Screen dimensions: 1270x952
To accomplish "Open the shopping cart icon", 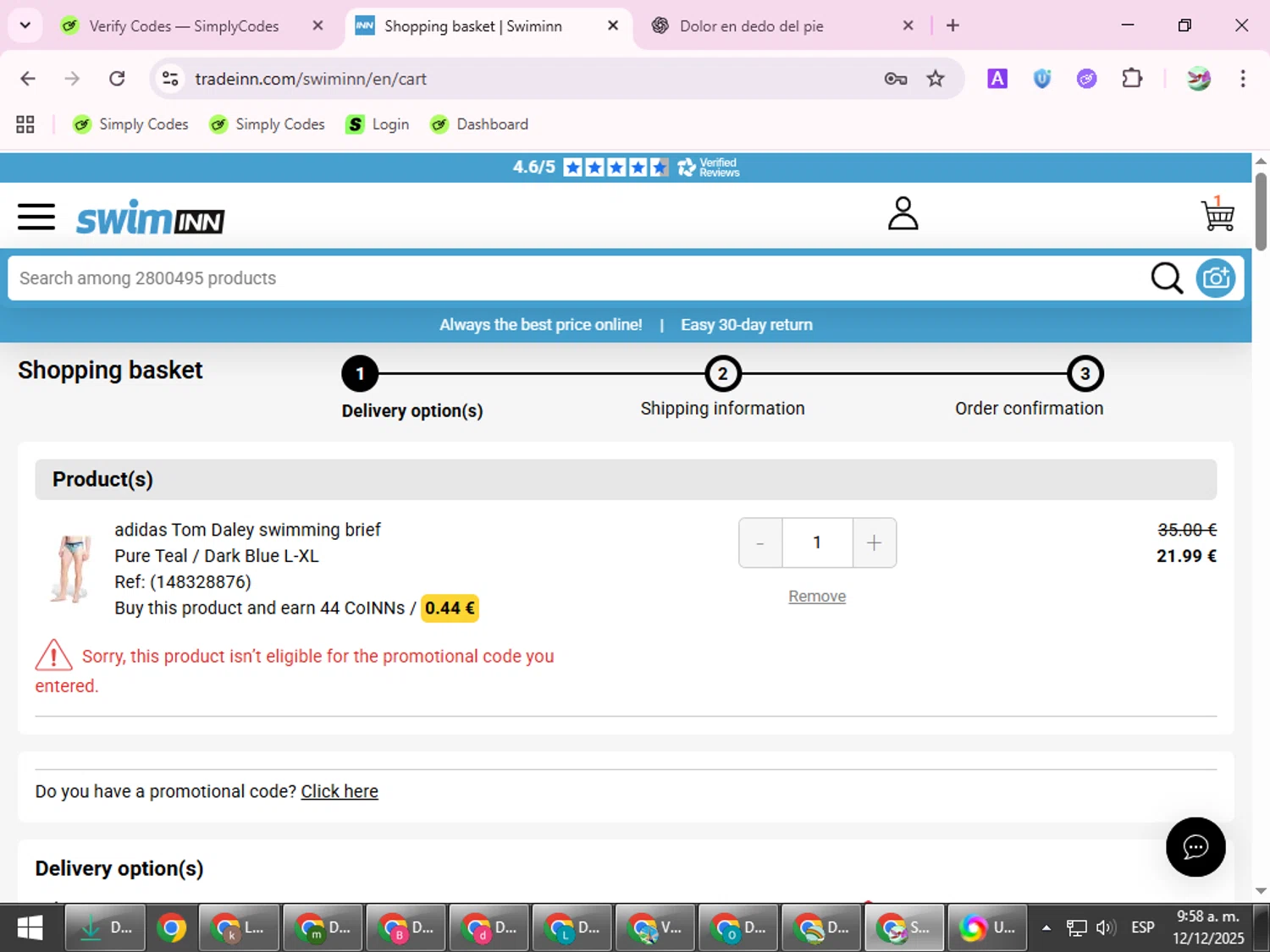I will pyautogui.click(x=1218, y=213).
